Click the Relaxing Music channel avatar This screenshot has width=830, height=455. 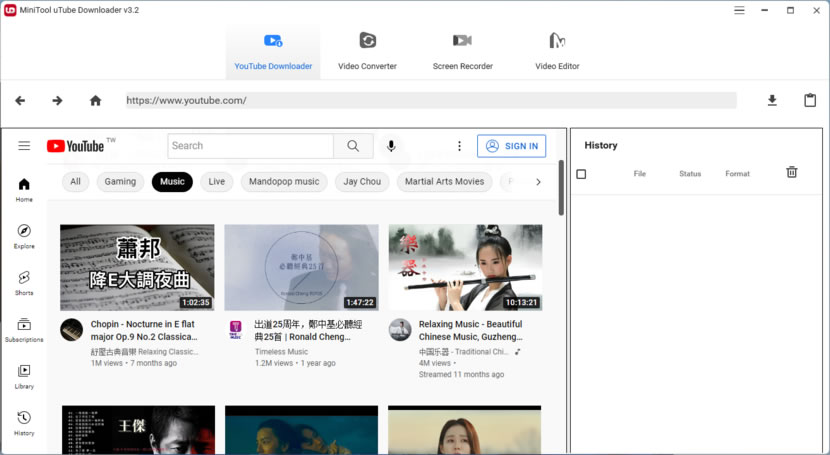coord(400,330)
